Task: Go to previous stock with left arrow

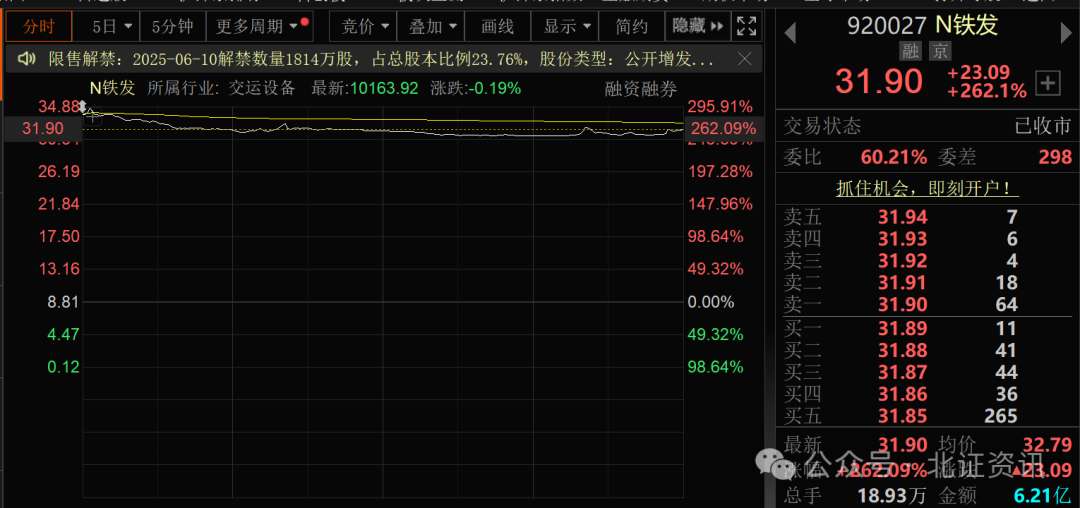Action: pos(790,32)
